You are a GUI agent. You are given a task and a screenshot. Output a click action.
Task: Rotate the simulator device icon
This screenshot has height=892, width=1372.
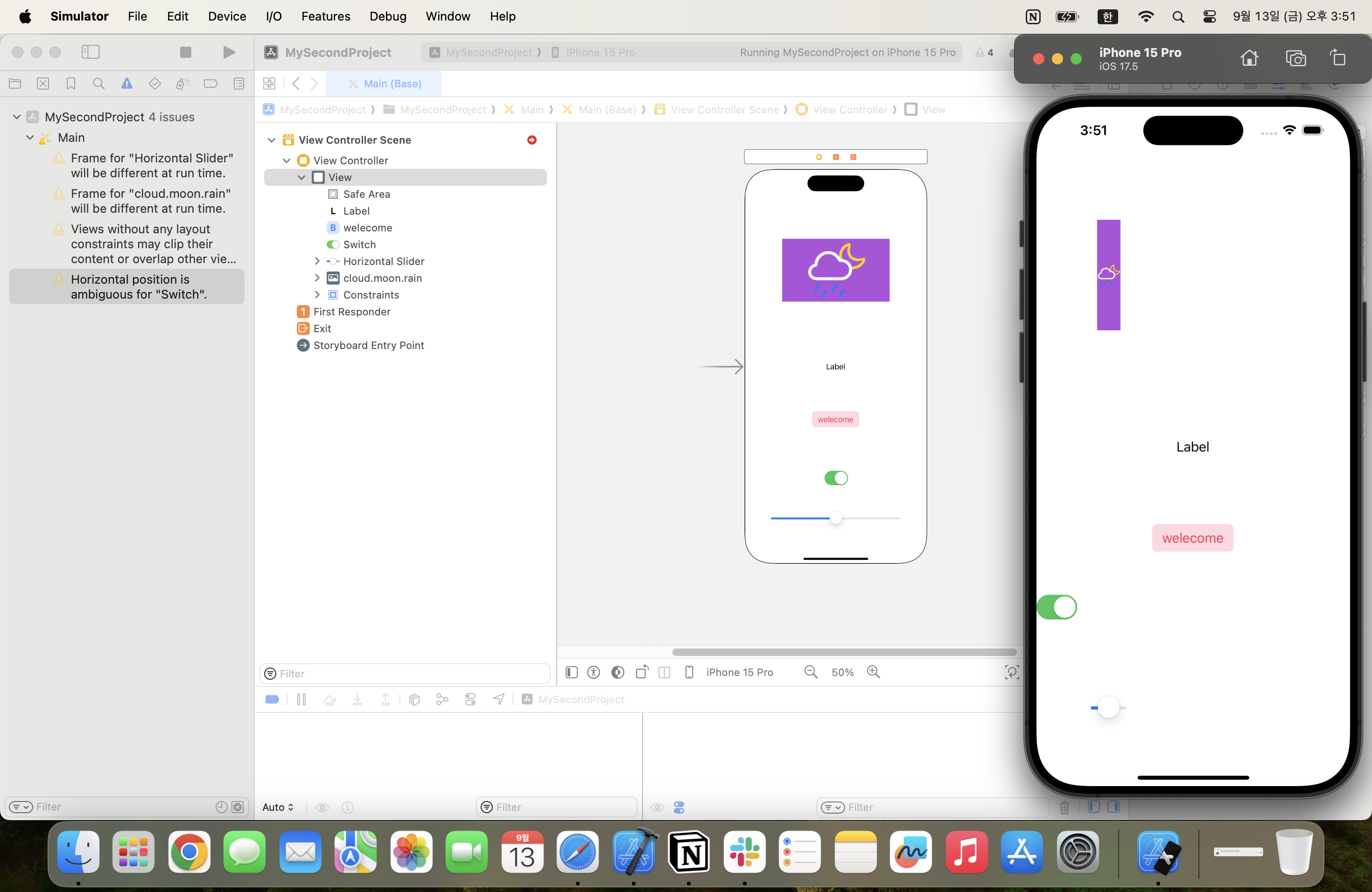click(1337, 58)
